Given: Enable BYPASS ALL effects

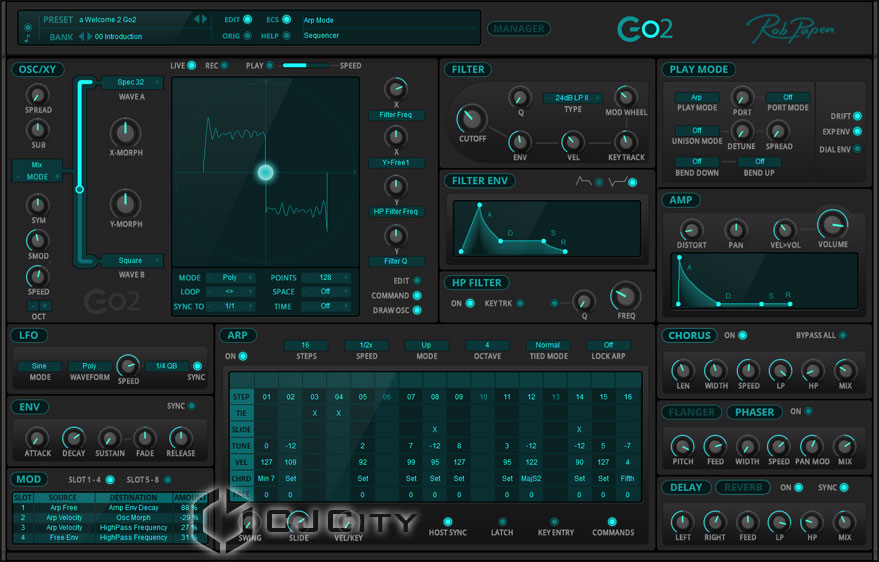Looking at the screenshot, I should (x=843, y=335).
